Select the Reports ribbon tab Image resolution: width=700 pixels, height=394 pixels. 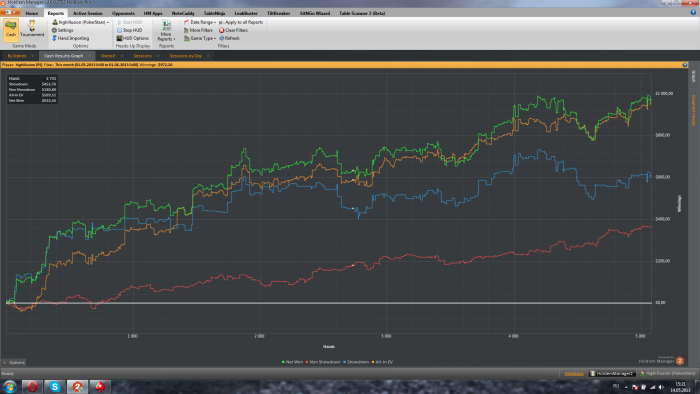pos(56,13)
